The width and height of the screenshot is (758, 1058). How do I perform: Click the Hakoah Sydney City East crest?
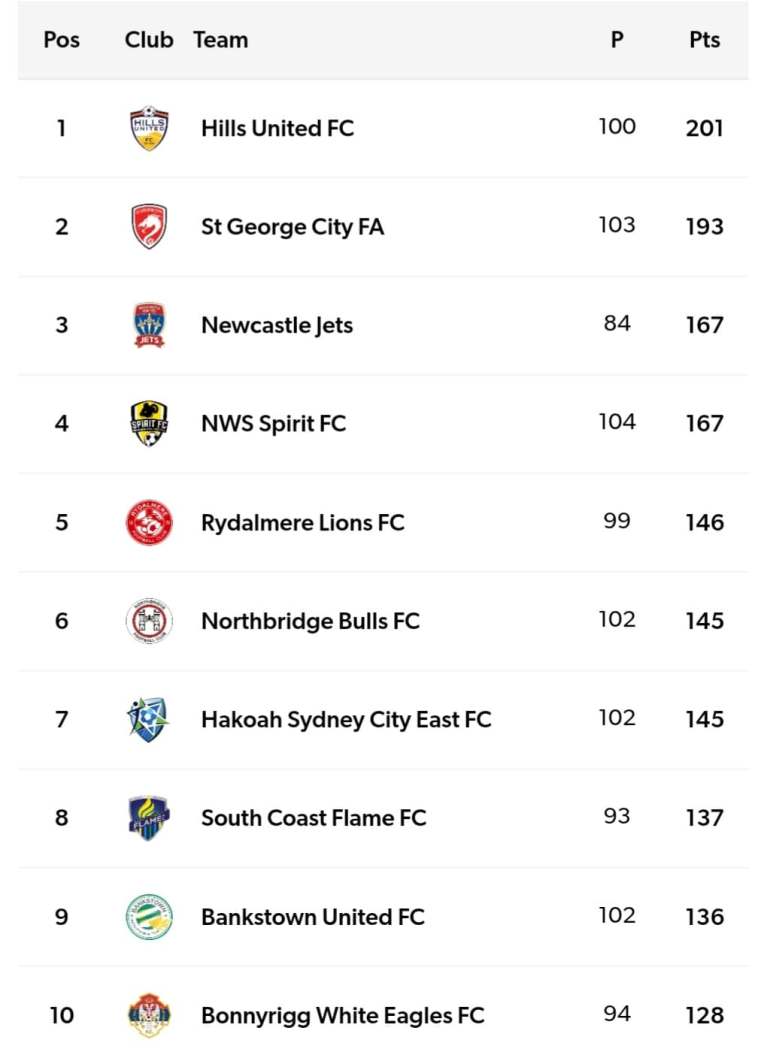[149, 719]
